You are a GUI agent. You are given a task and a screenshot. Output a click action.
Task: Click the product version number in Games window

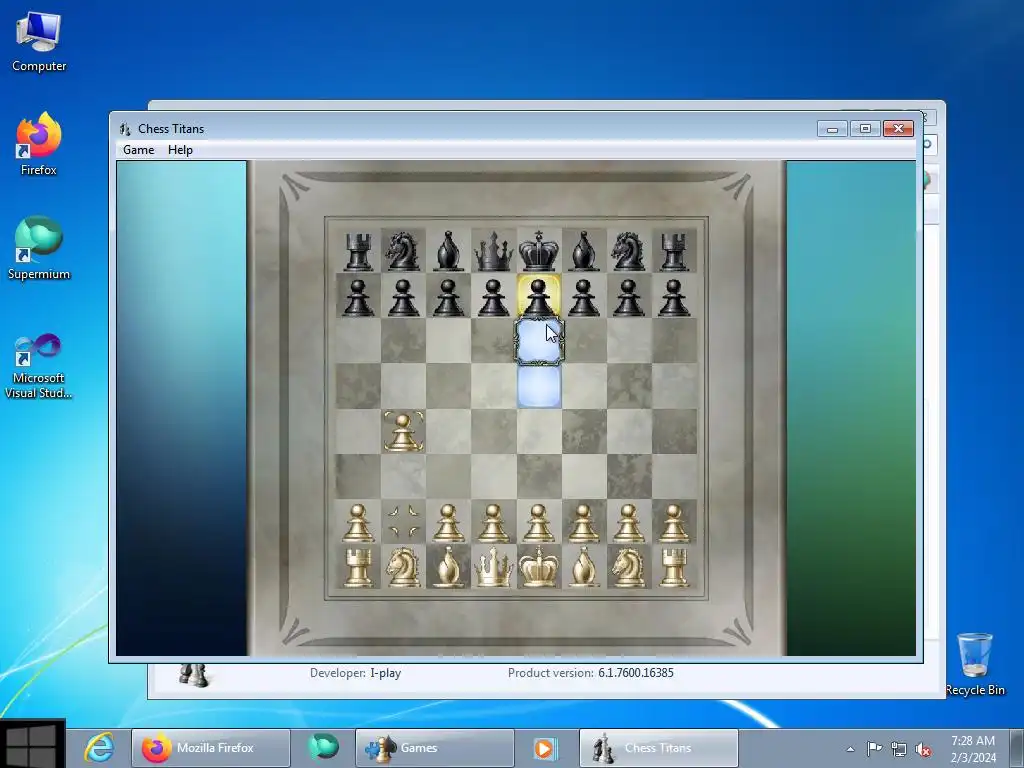click(635, 673)
